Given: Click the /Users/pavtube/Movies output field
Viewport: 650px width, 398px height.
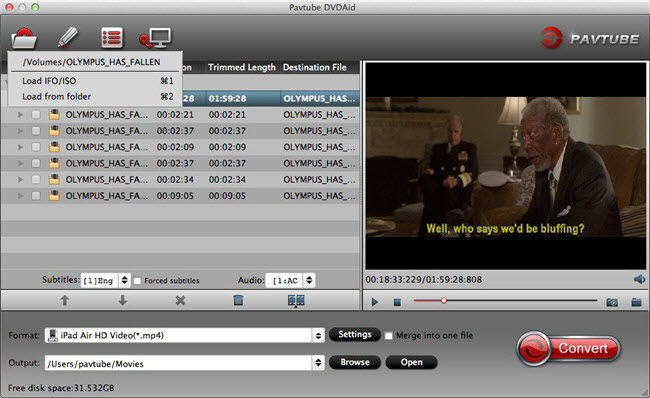Looking at the screenshot, I should click(x=179, y=363).
